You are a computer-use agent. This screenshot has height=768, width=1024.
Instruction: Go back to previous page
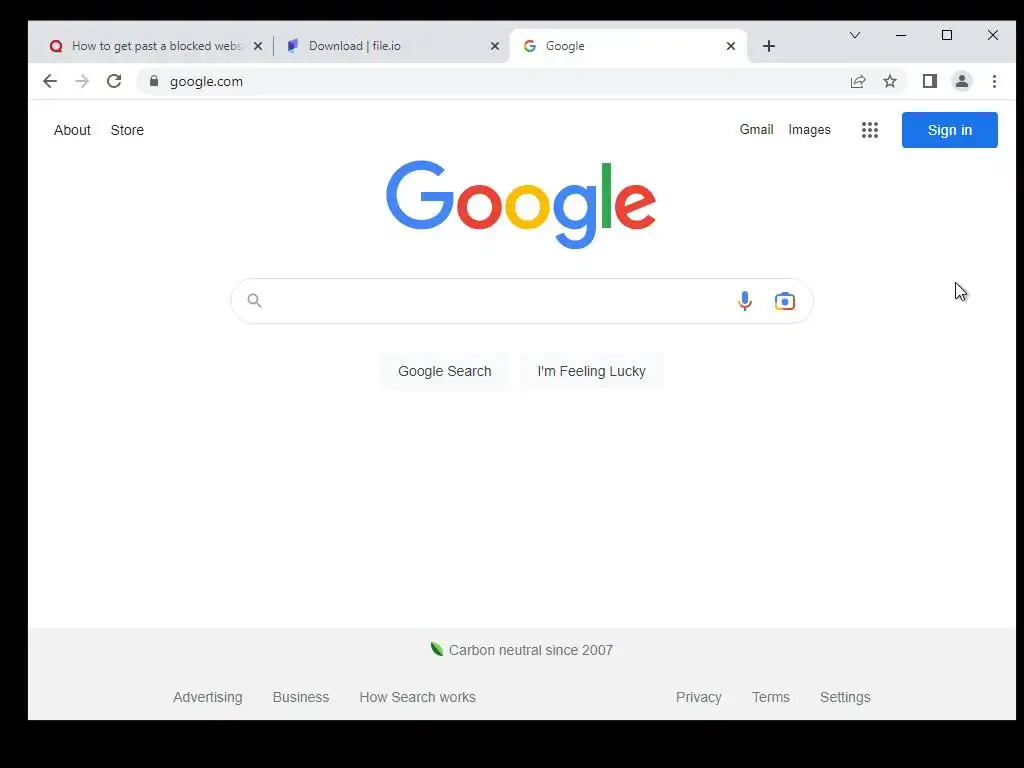pos(50,82)
